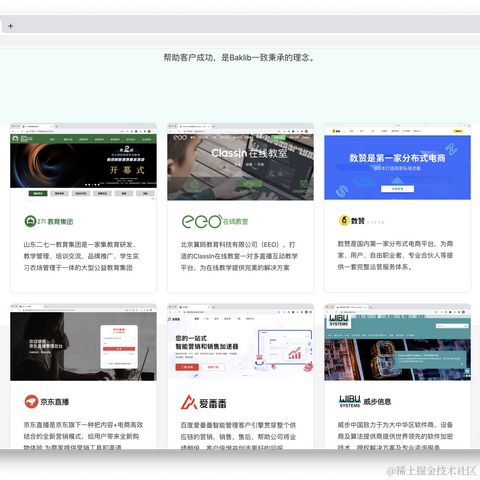Click the 数赞 logo icon
The image size is (480, 480).
coord(344,220)
